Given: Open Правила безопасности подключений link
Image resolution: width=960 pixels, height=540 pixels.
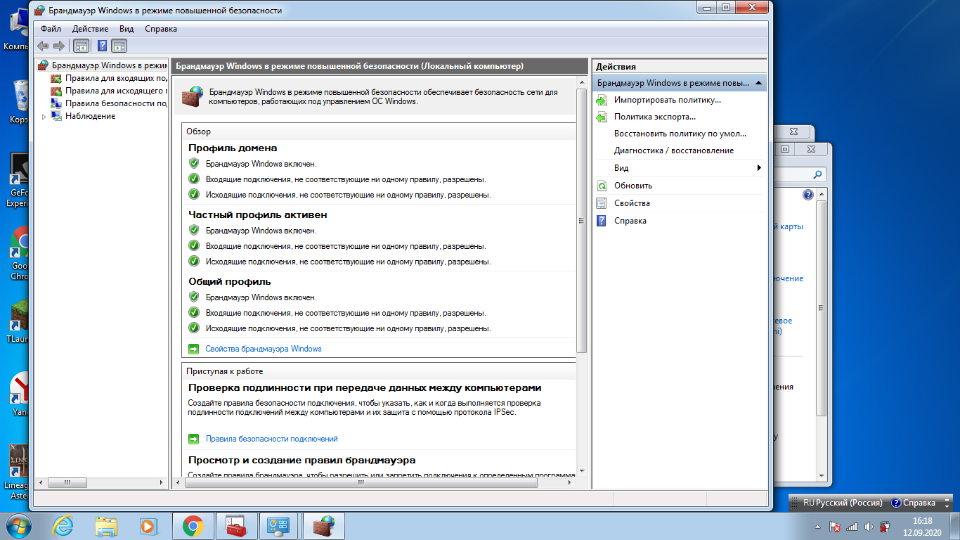Looking at the screenshot, I should 271,439.
